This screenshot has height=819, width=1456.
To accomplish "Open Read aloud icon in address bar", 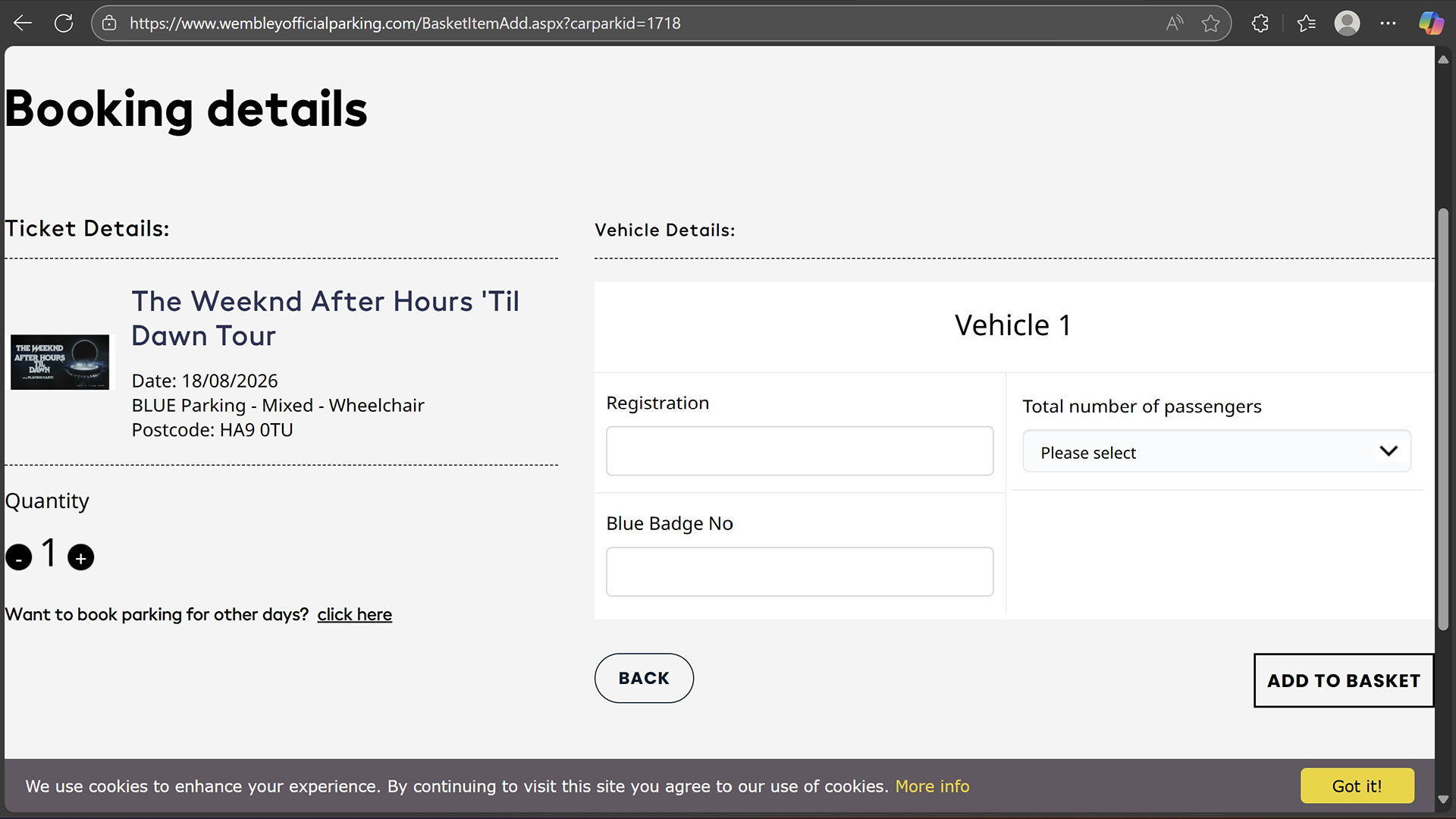I will [1175, 24].
